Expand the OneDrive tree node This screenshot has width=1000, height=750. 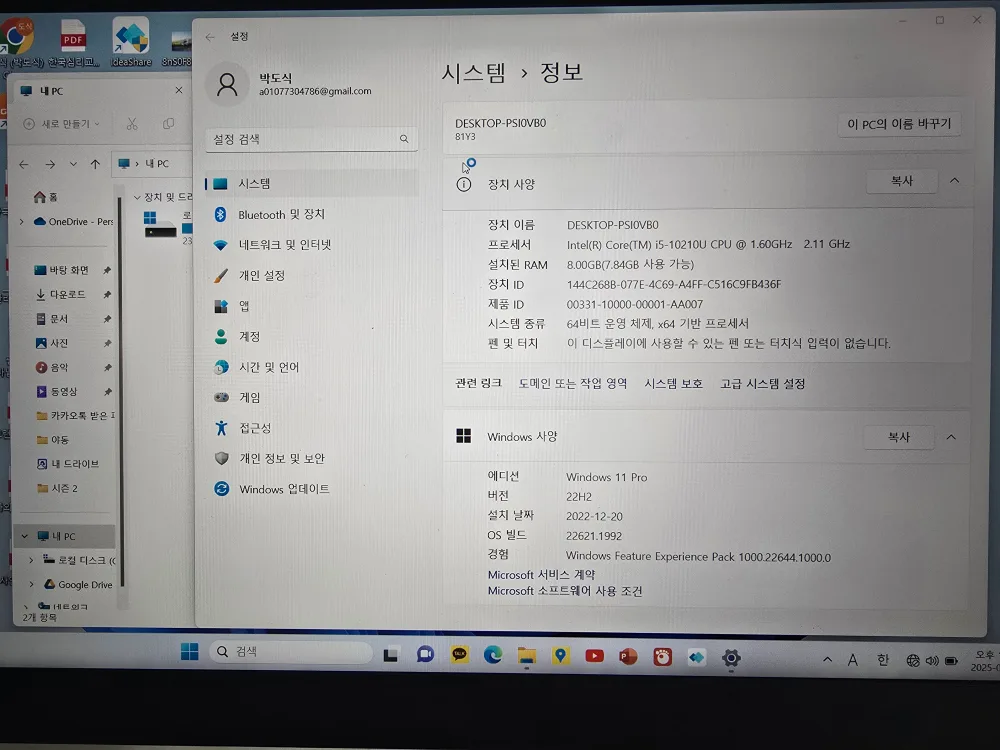22,222
